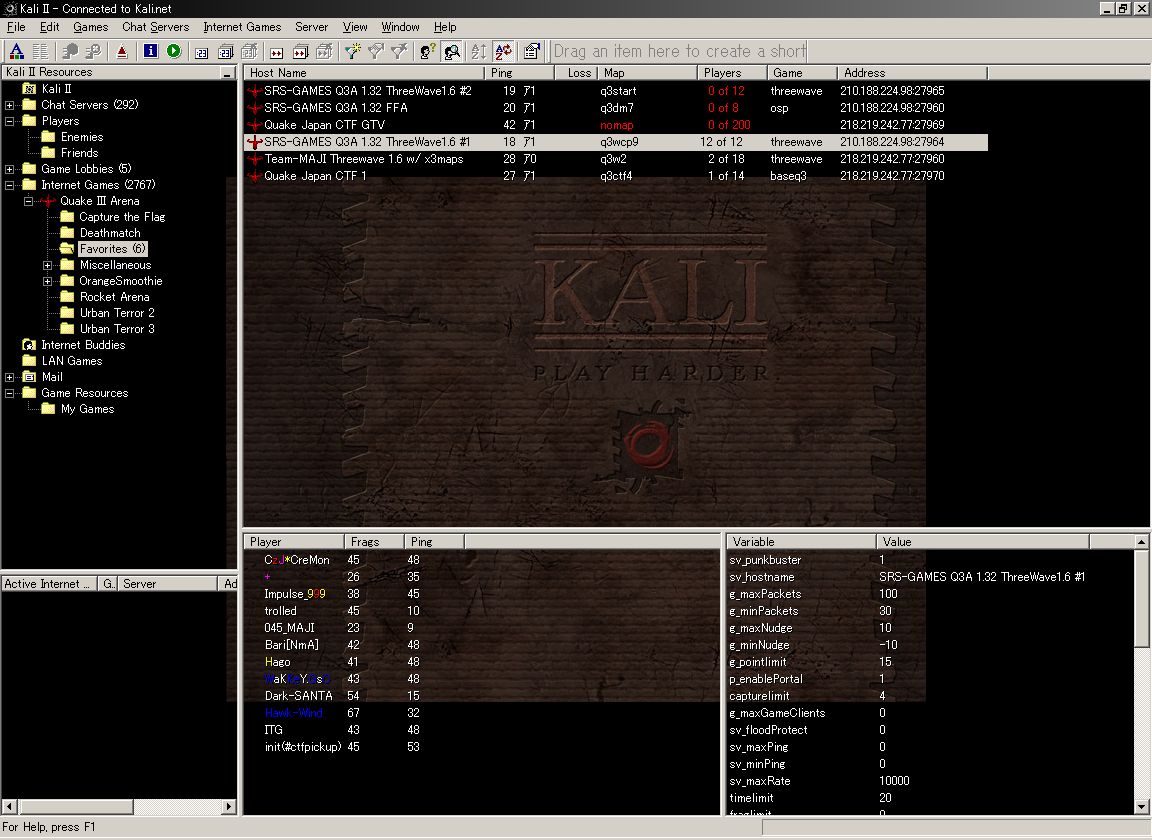Screen dimensions: 1152x840
Task: Click the funnel with sparkle new filter icon
Action: click(353, 51)
